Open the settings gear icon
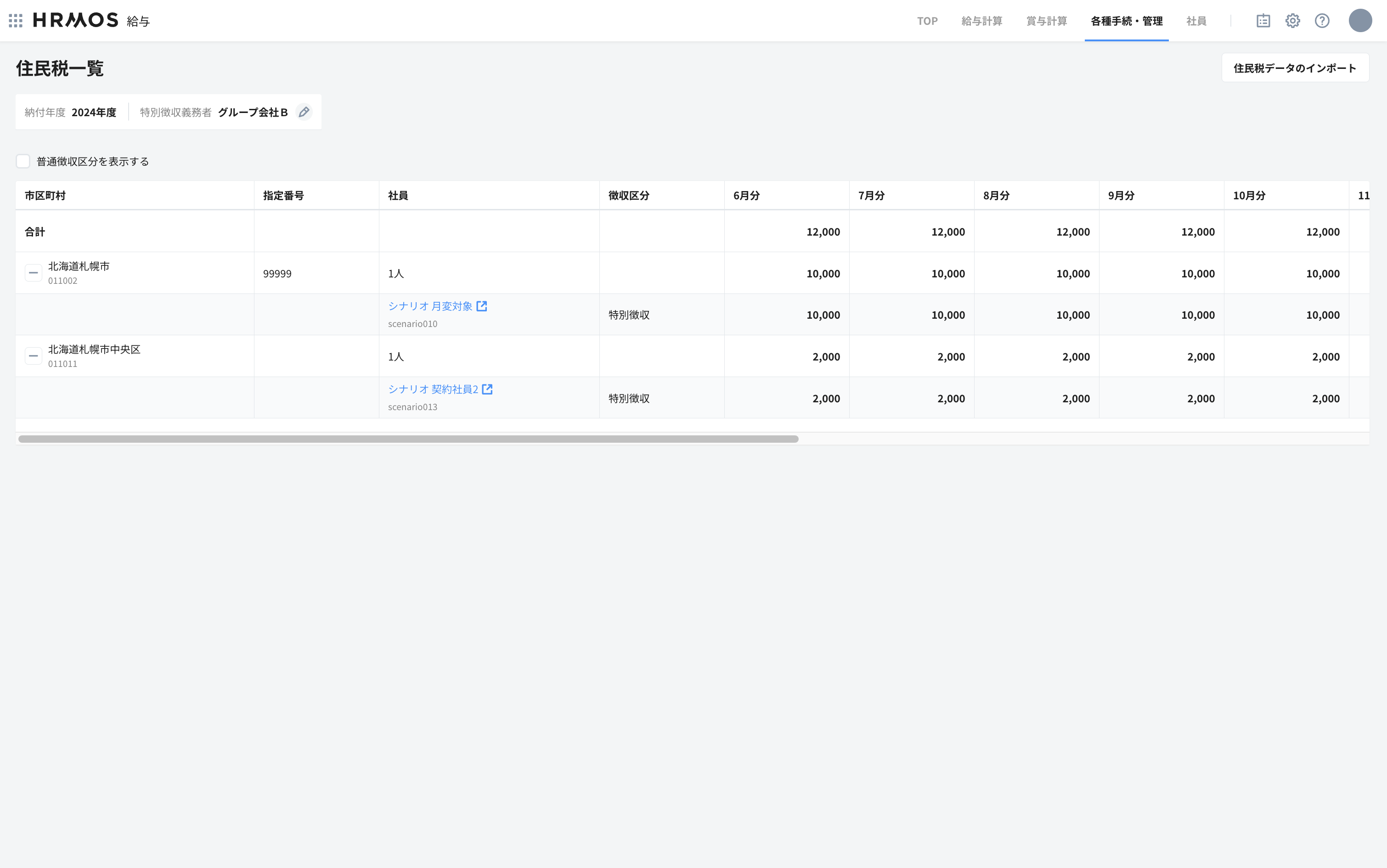Viewport: 1387px width, 868px height. (1292, 21)
